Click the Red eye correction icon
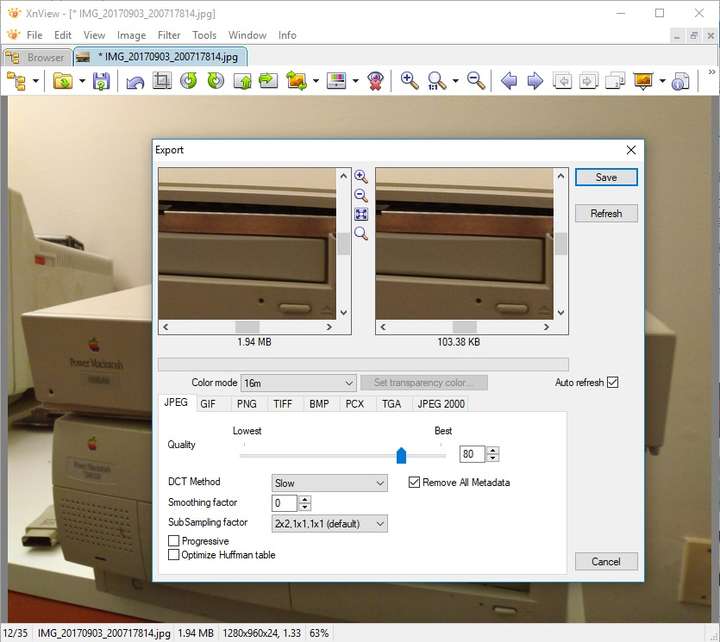This screenshot has width=720, height=642. coord(376,81)
